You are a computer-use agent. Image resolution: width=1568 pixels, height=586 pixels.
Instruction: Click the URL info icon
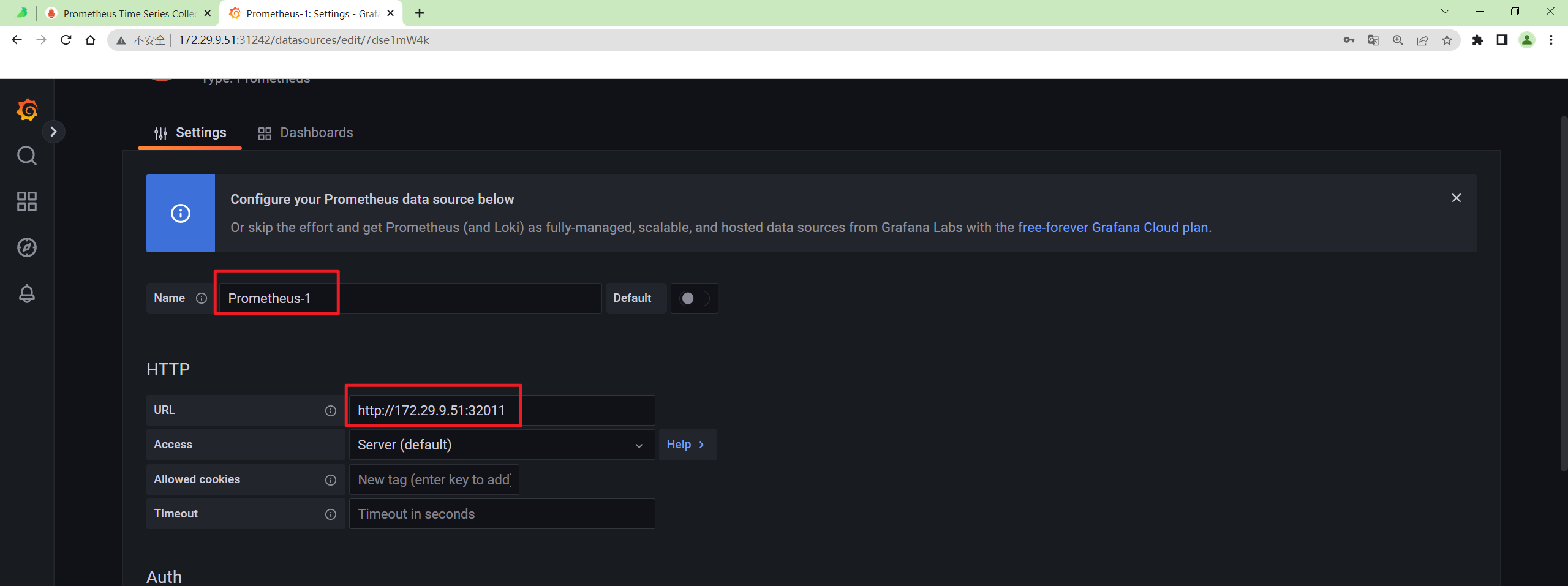[x=331, y=411]
